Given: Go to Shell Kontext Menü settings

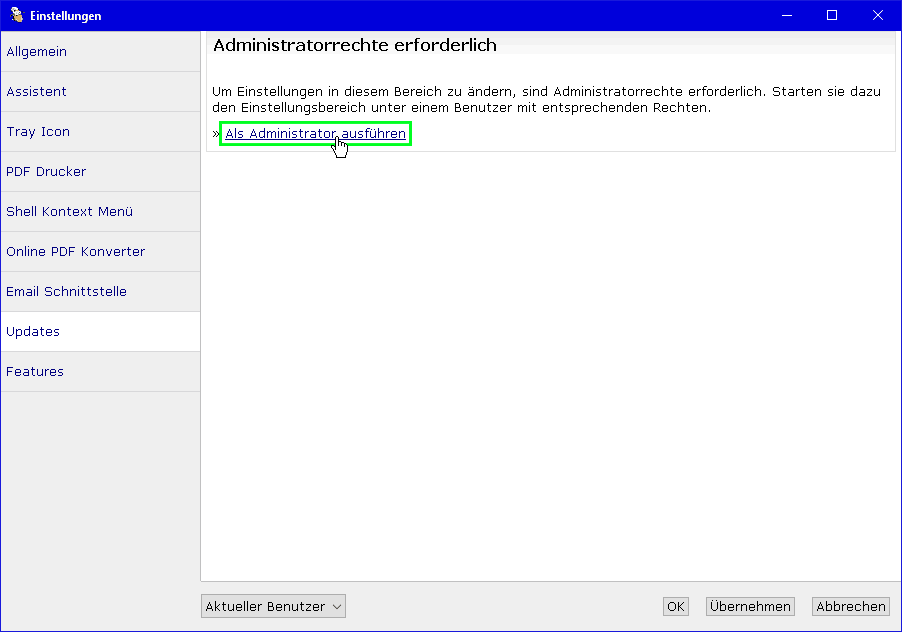Looking at the screenshot, I should click(x=69, y=212).
